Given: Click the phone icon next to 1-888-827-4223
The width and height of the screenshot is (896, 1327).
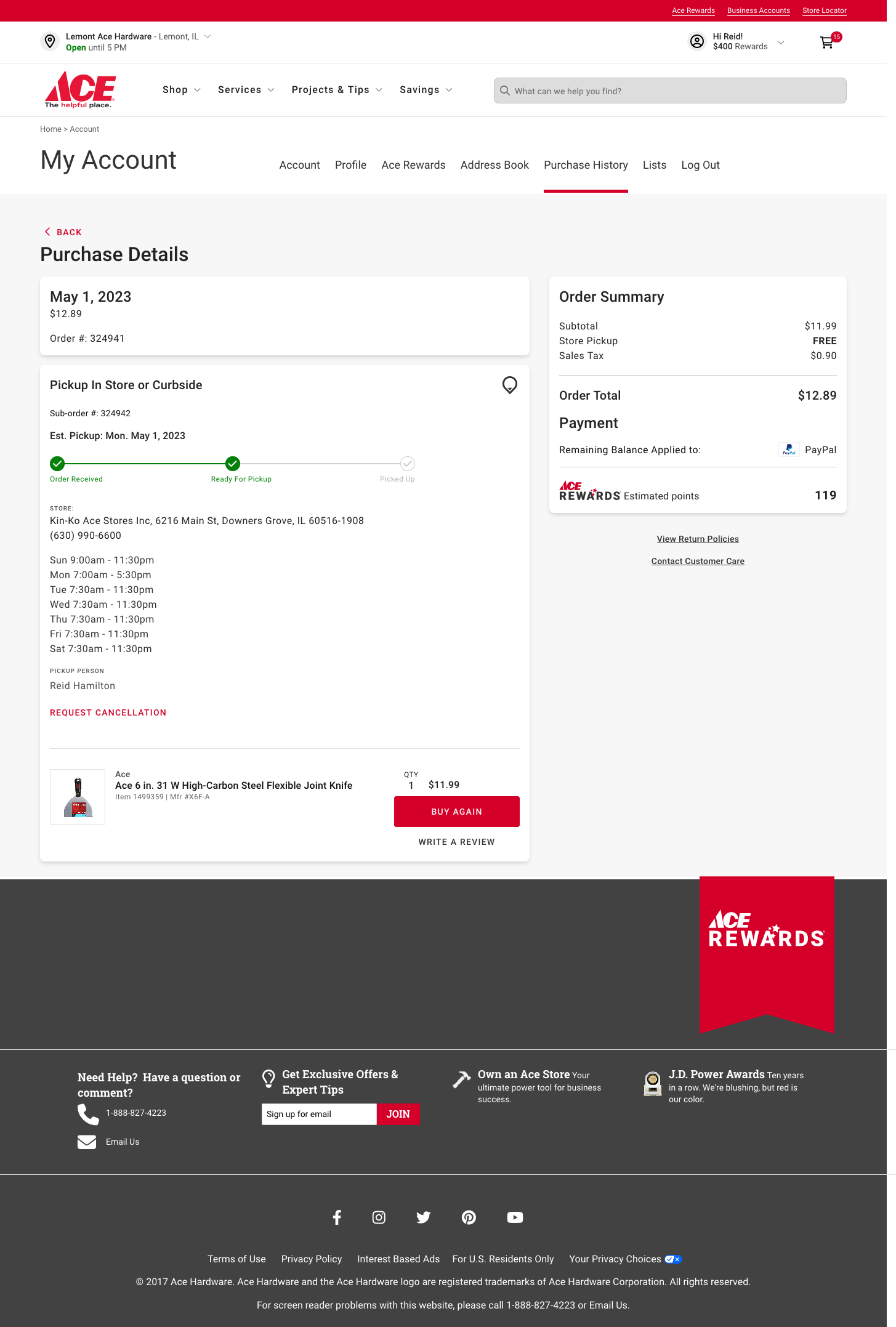Looking at the screenshot, I should [88, 1115].
